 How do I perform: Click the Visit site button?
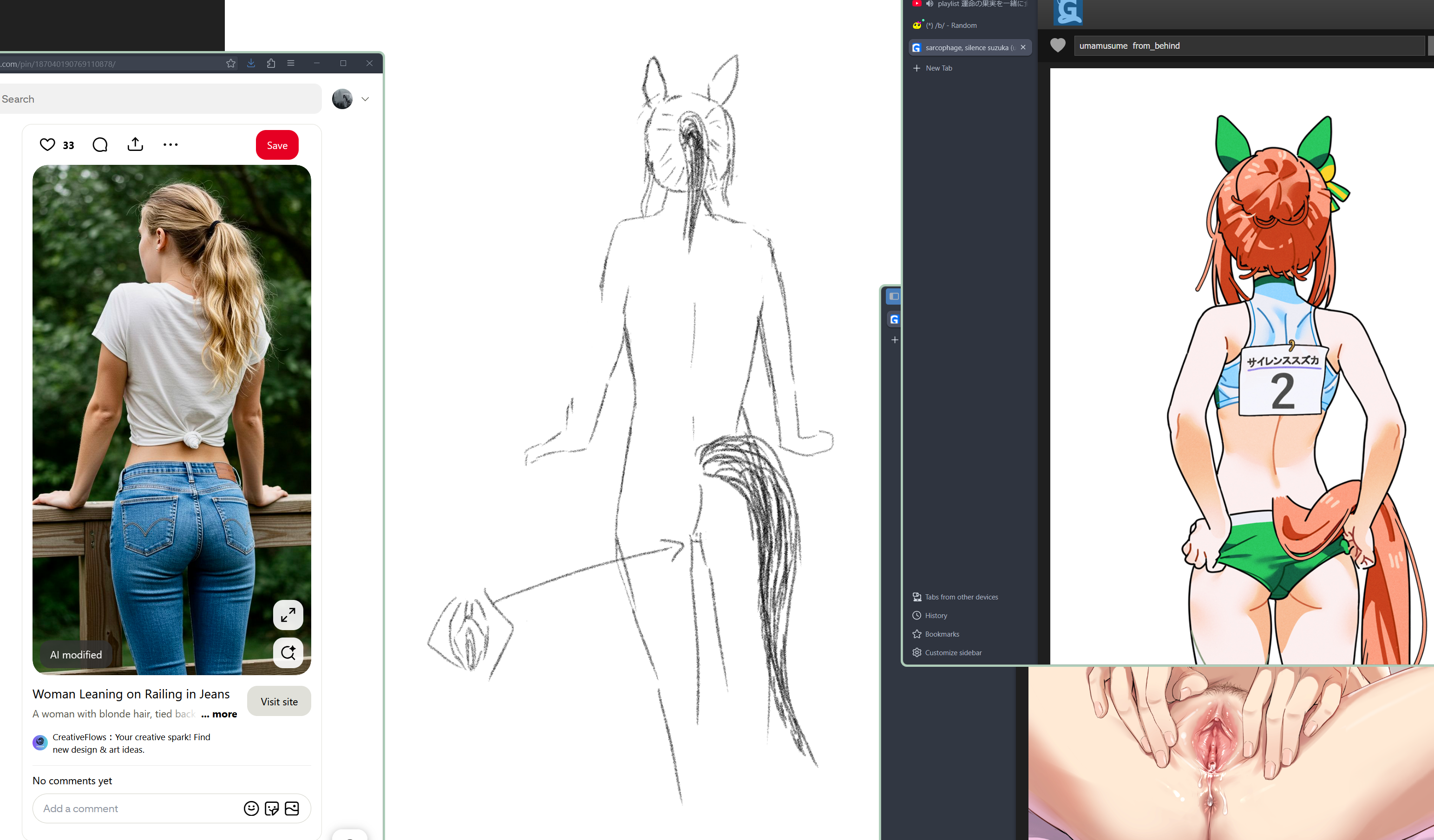coord(279,701)
